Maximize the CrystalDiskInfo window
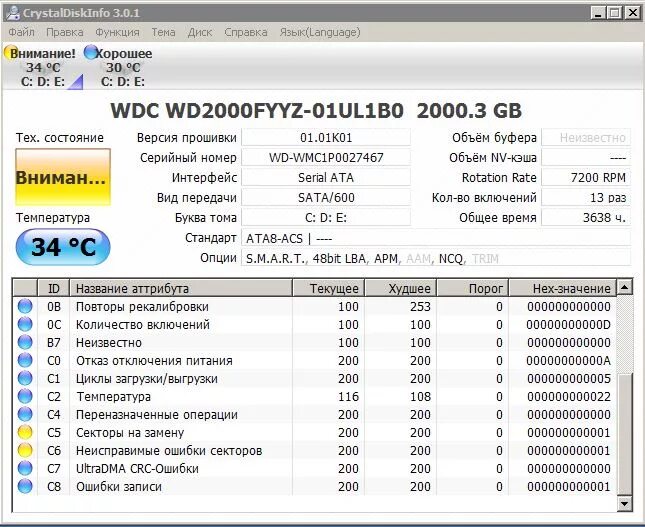This screenshot has width=645, height=527. pyautogui.click(x=615, y=13)
